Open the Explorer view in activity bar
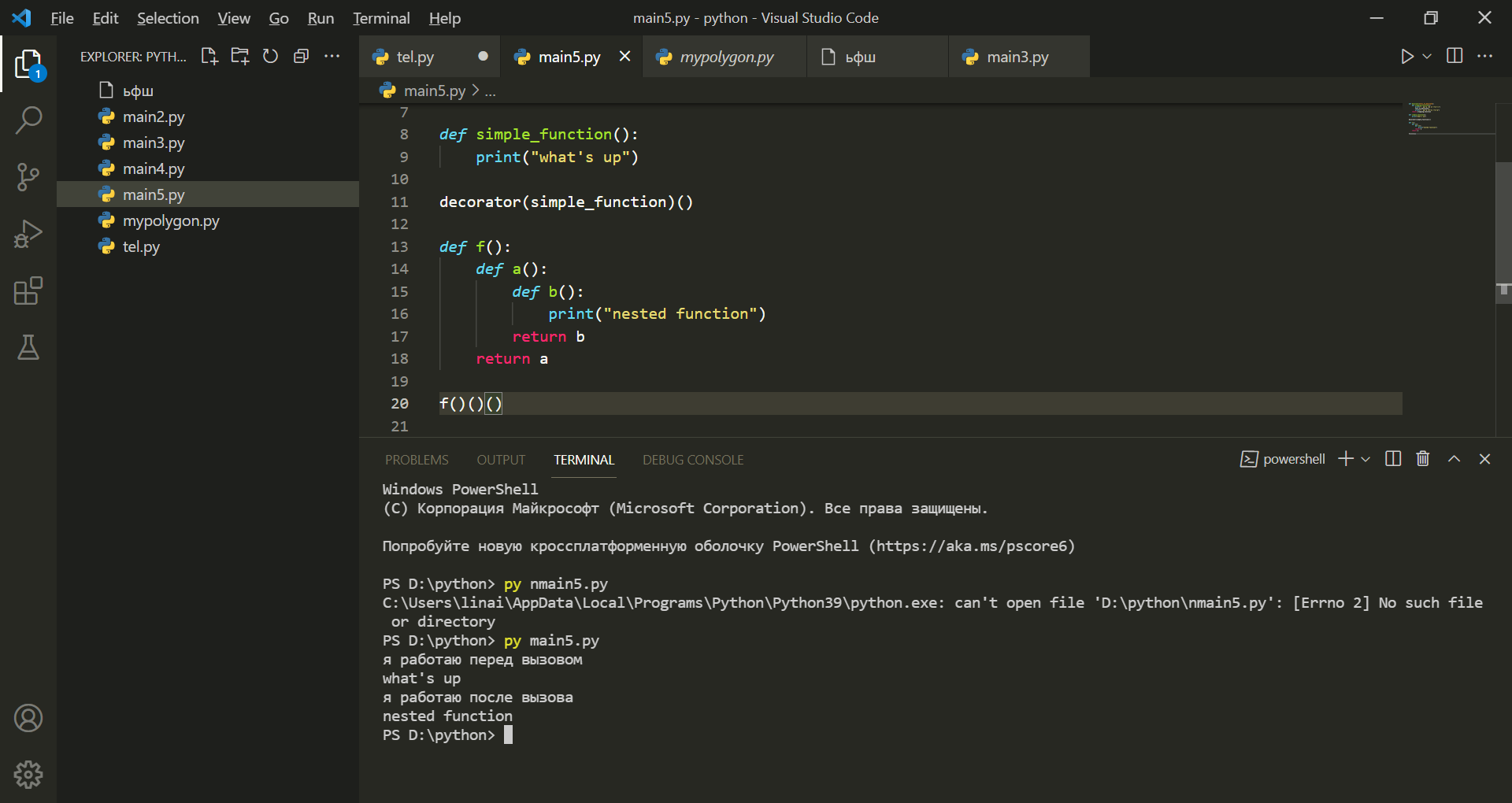 click(x=28, y=65)
